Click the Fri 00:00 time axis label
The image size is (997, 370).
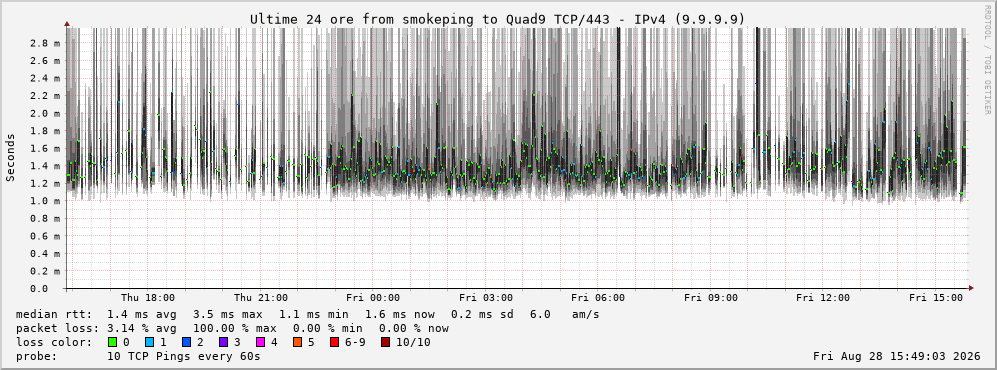(373, 298)
